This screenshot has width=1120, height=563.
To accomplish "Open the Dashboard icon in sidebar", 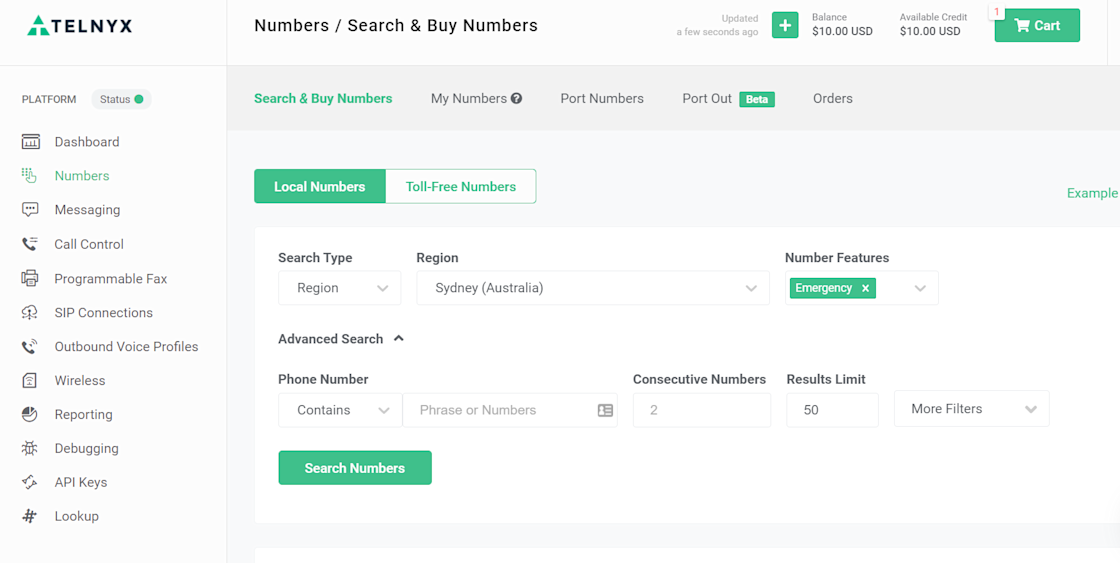I will click(x=30, y=141).
